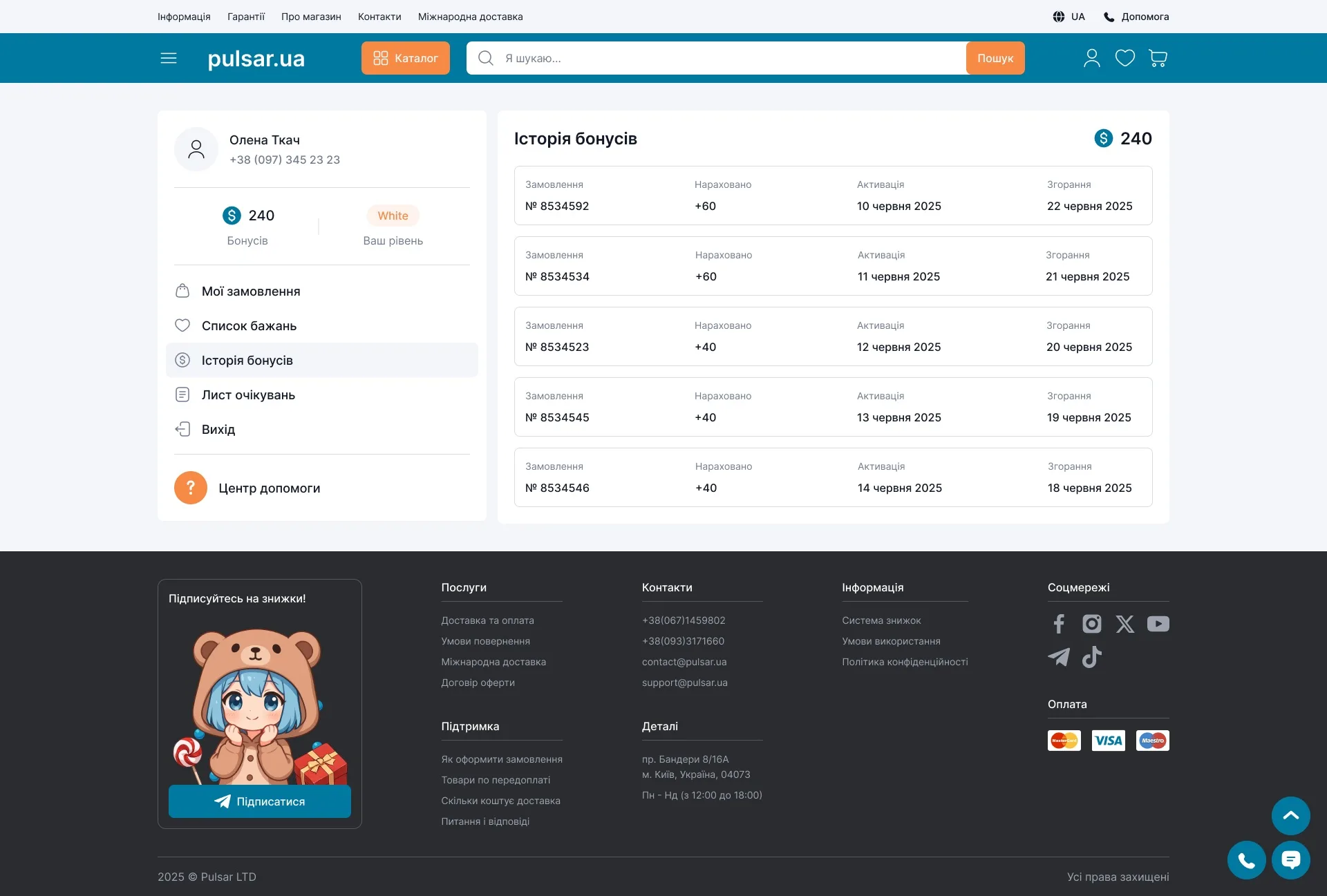Click the Підписатися Telegram button
Image resolution: width=1327 pixels, height=896 pixels.
[259, 801]
